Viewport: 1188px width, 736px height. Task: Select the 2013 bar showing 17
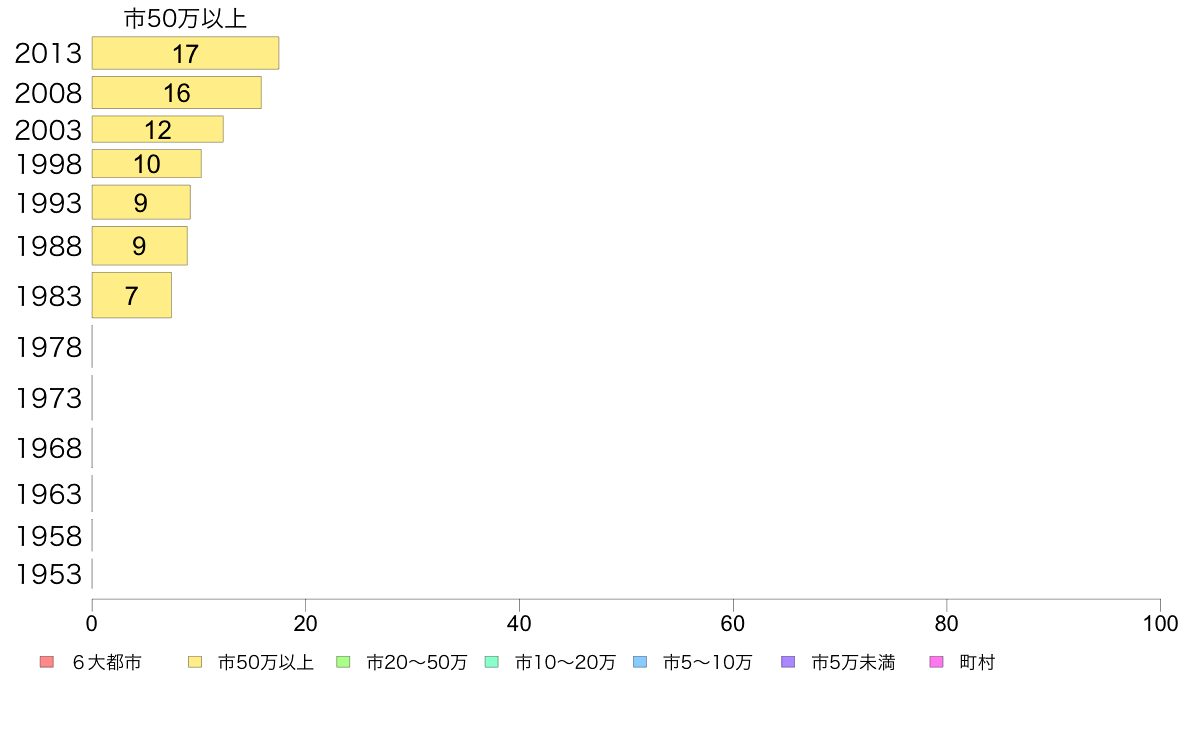(186, 53)
